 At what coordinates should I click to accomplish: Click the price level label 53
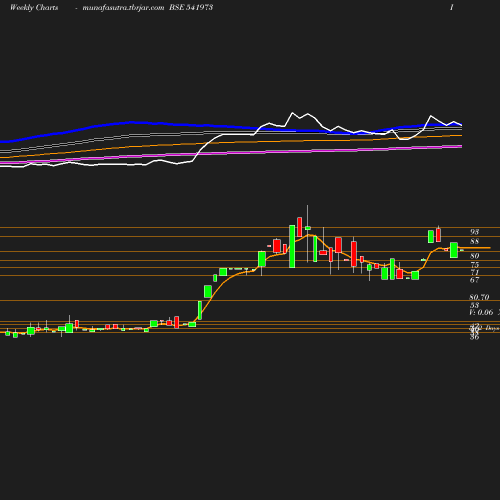(x=474, y=305)
